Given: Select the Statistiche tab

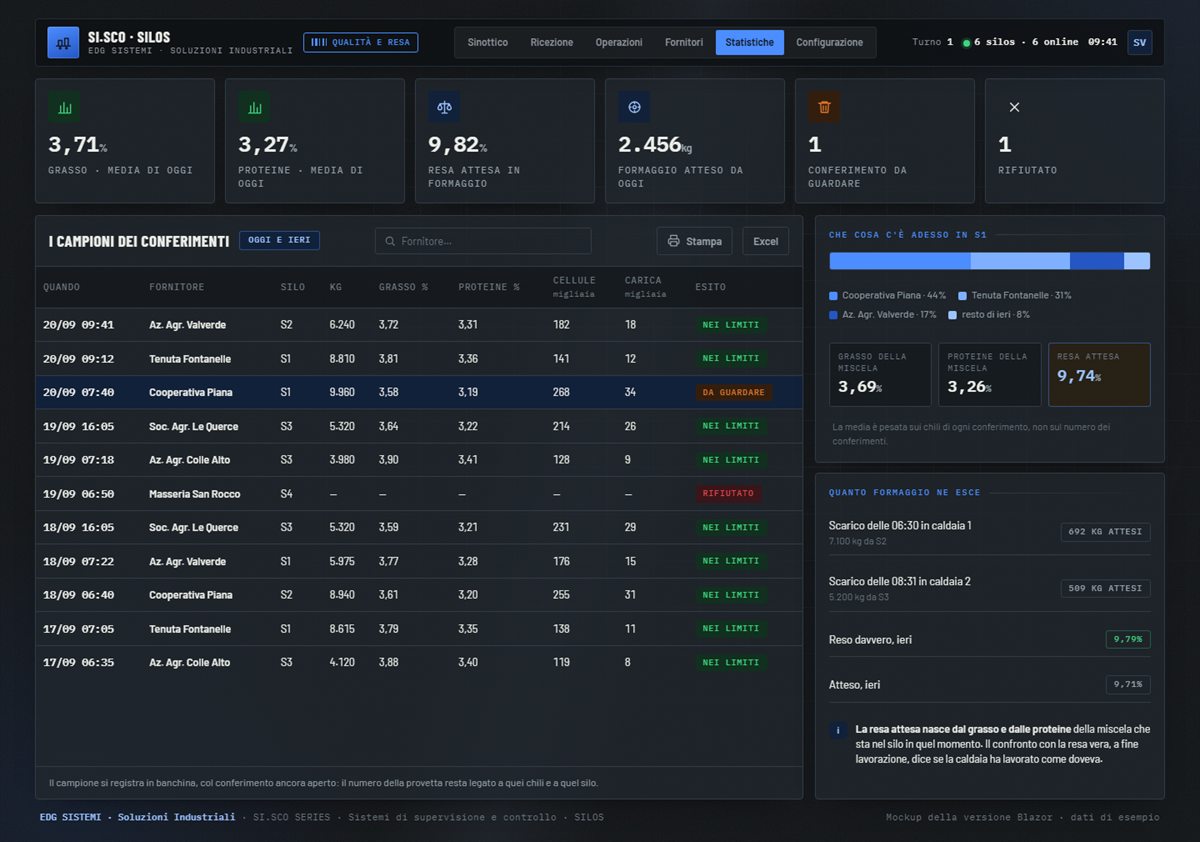Looking at the screenshot, I should click(750, 43).
